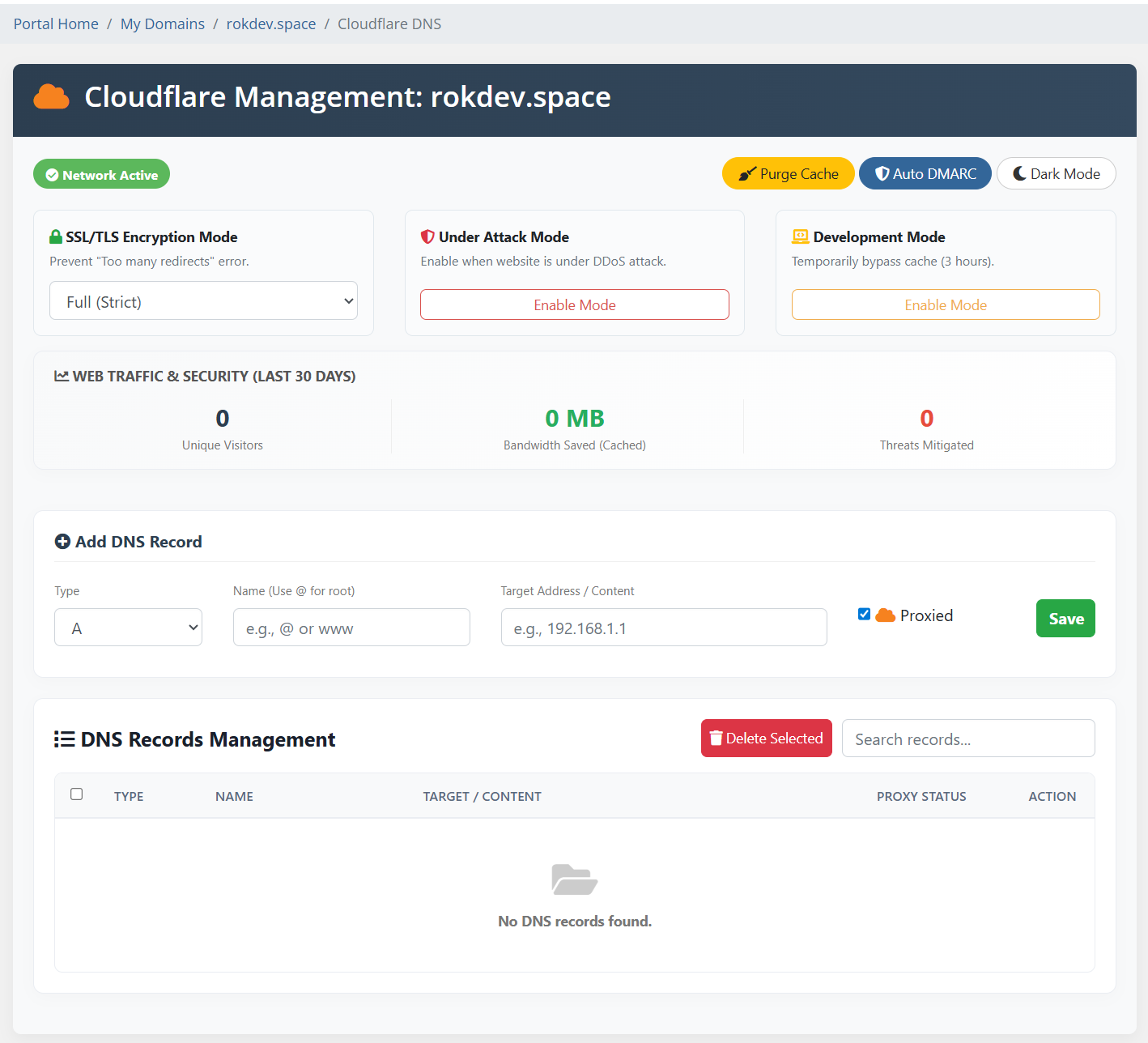Image resolution: width=1148 pixels, height=1043 pixels.
Task: Click the 'No DNS records found.' message
Action: click(x=575, y=922)
